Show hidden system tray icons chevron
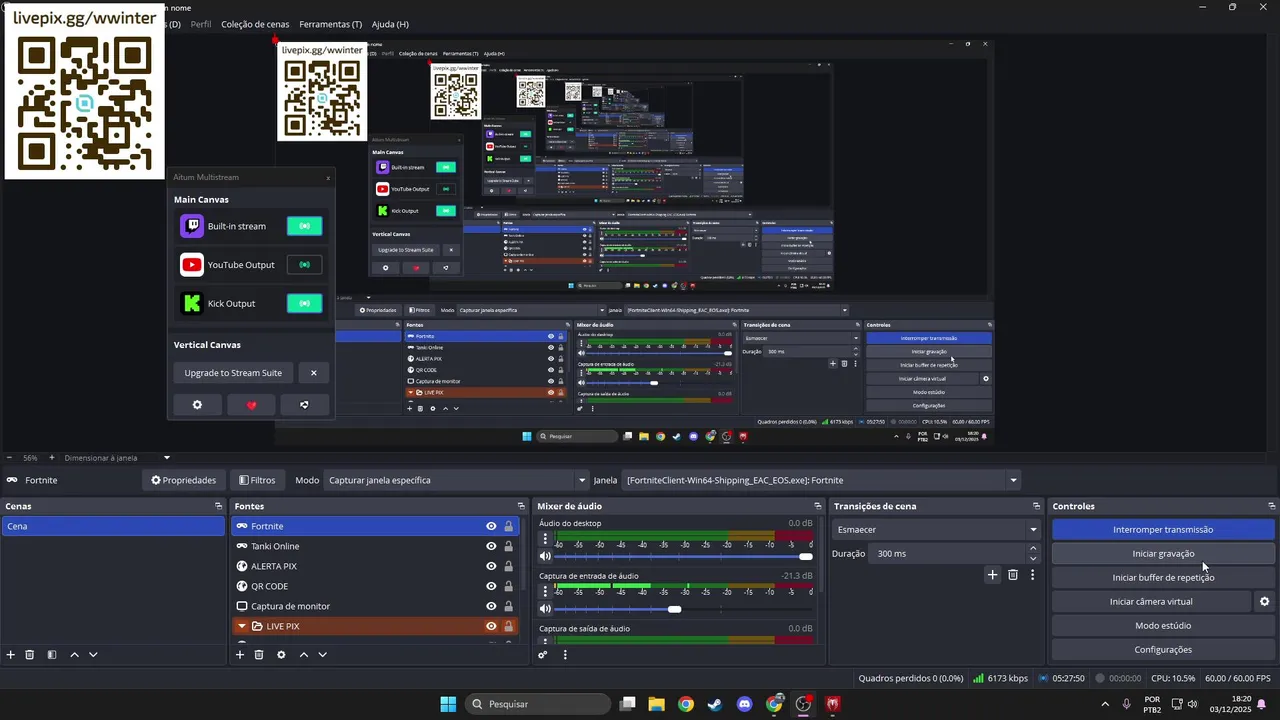The width and height of the screenshot is (1280, 720). [1105, 704]
